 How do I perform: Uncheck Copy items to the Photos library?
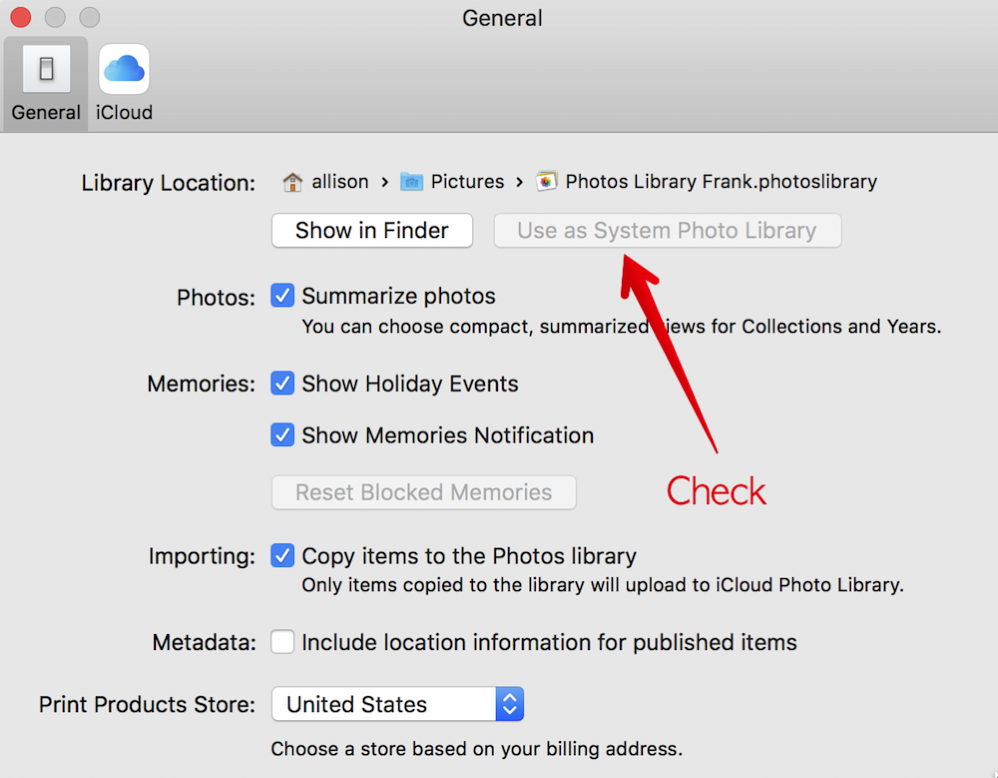pyautogui.click(x=283, y=556)
